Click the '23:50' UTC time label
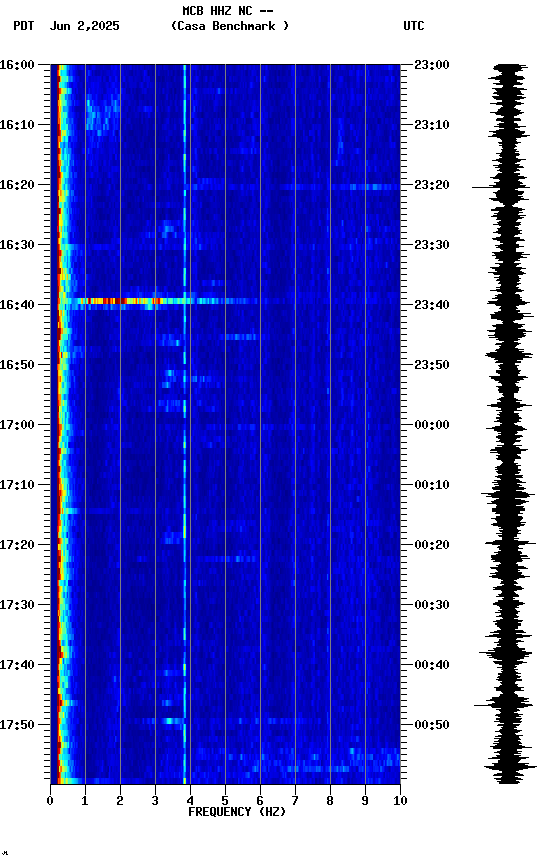 point(432,365)
